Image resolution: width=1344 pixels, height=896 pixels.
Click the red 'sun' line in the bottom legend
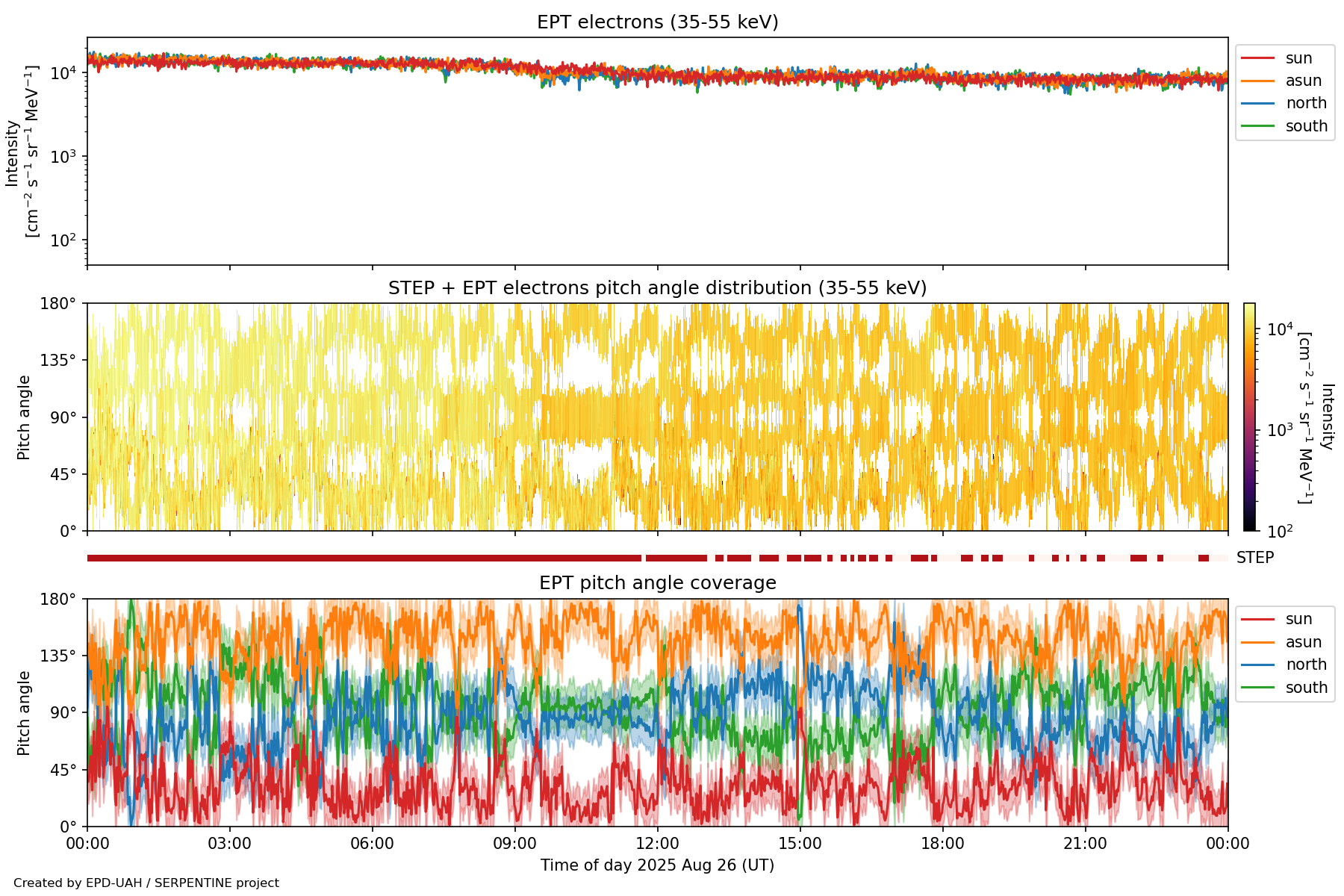coord(1257,619)
